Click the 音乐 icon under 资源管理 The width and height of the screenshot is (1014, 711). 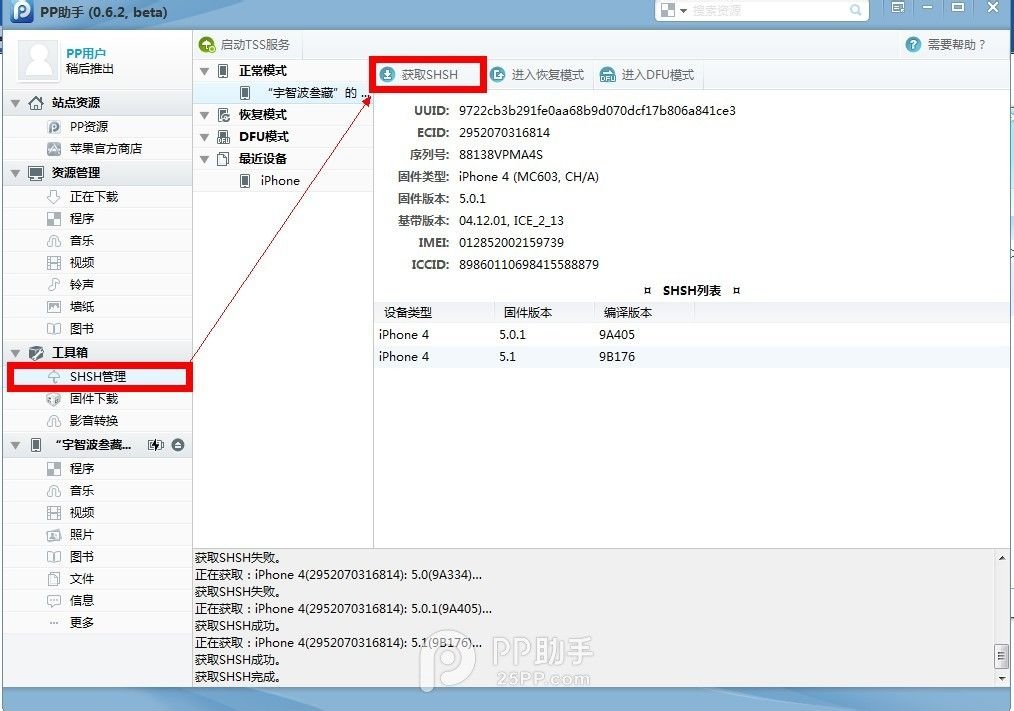54,241
